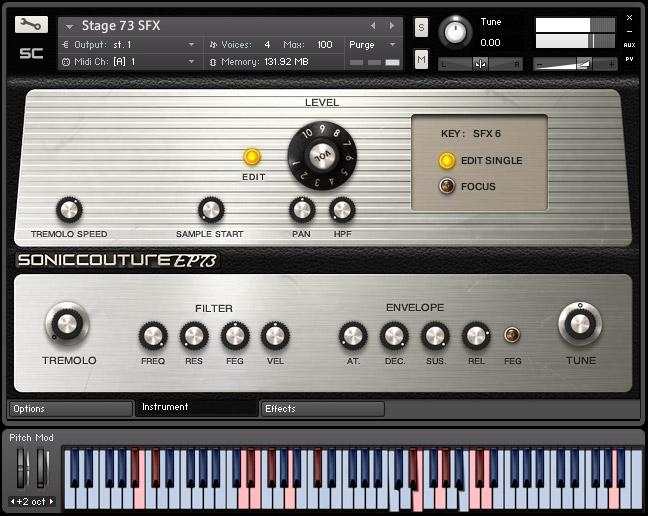Click the SC Soniccouture logo icon

[x=31, y=53]
